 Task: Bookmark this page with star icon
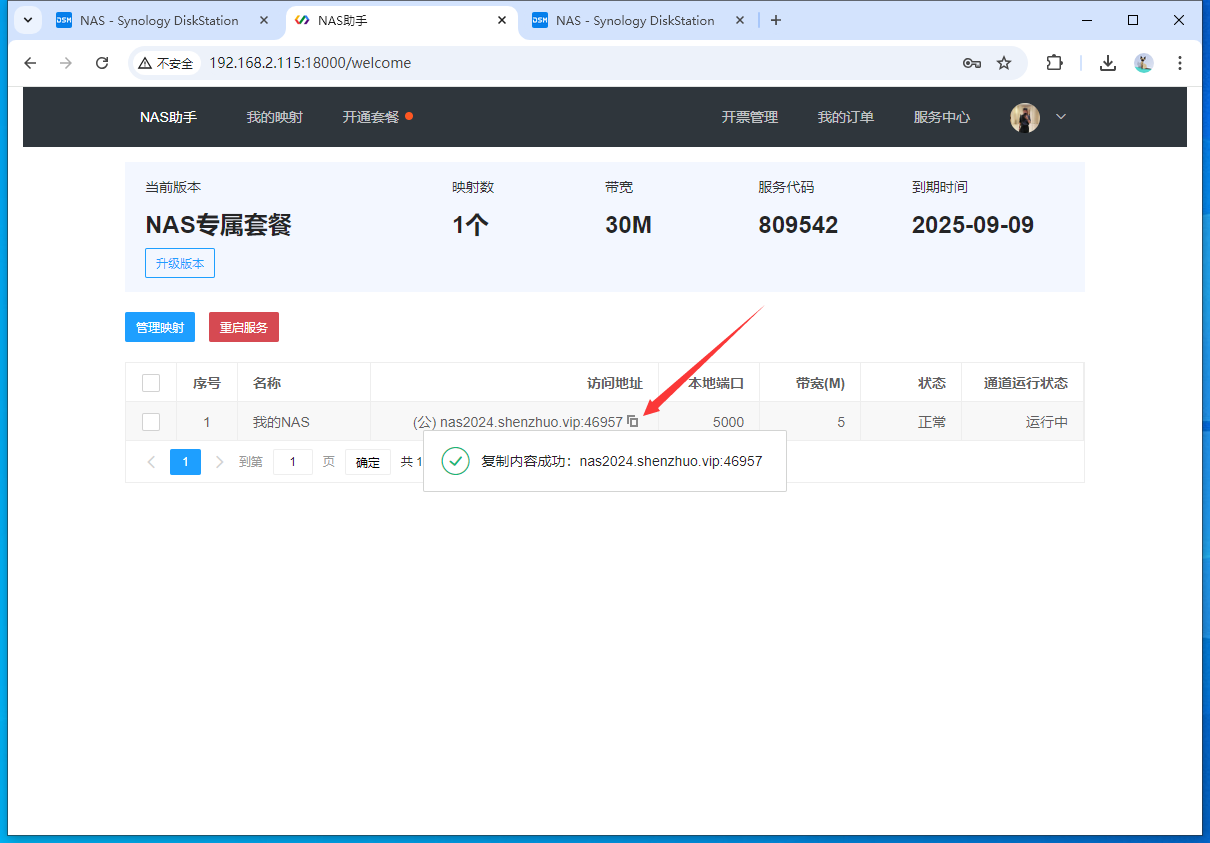pyautogui.click(x=1004, y=63)
